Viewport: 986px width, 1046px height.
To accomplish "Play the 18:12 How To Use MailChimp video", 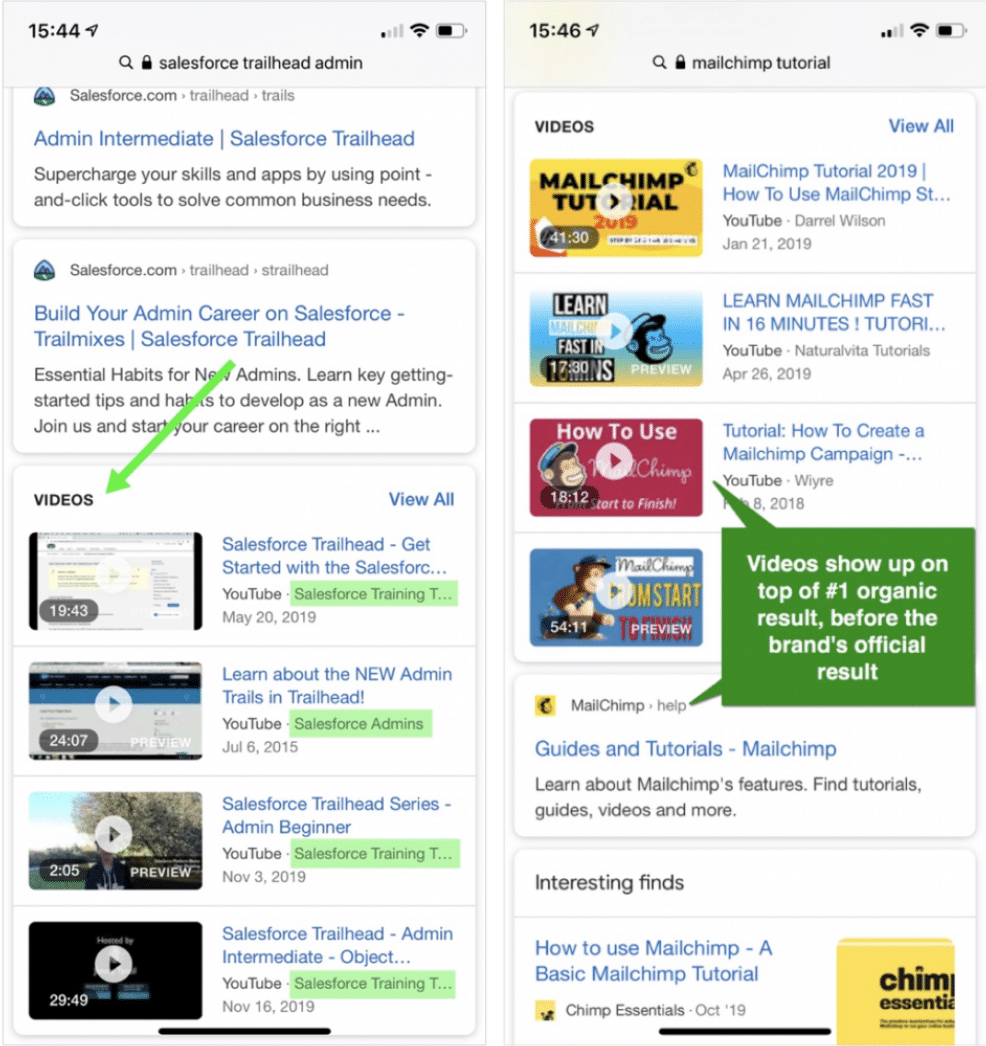I will tap(614, 460).
